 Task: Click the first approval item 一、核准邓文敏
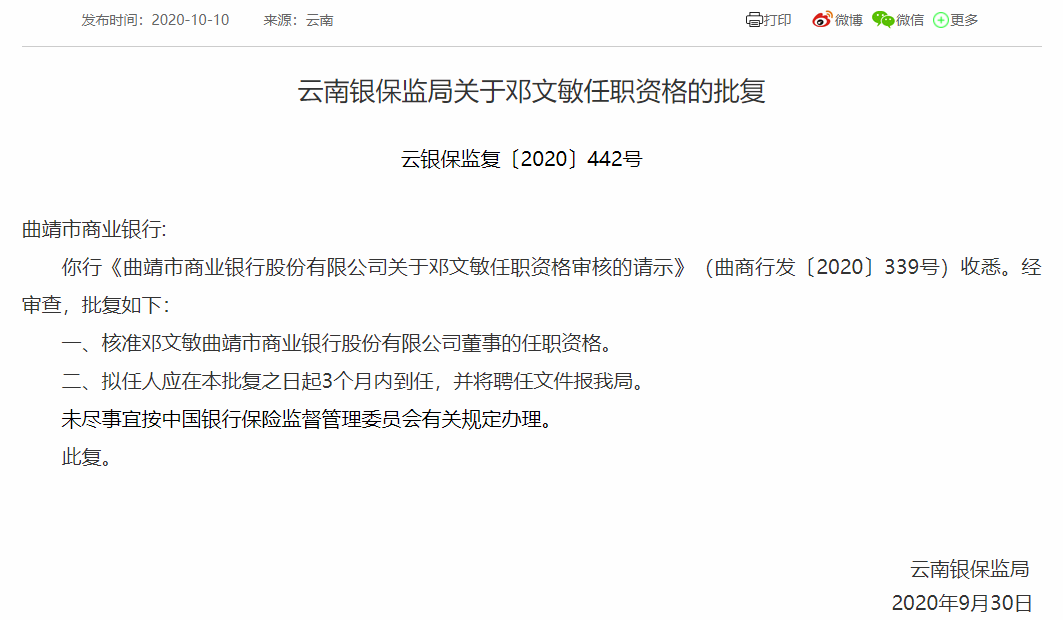pos(336,344)
